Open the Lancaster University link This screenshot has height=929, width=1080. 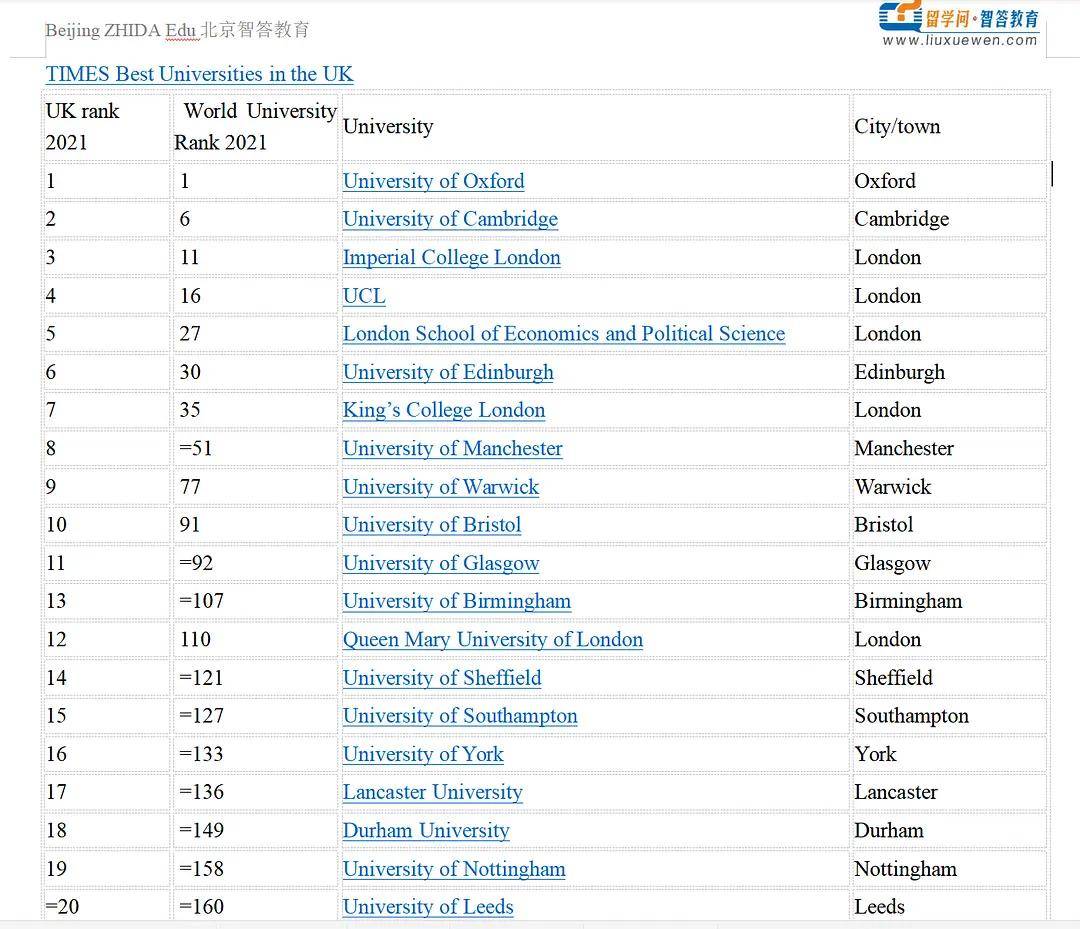(432, 792)
